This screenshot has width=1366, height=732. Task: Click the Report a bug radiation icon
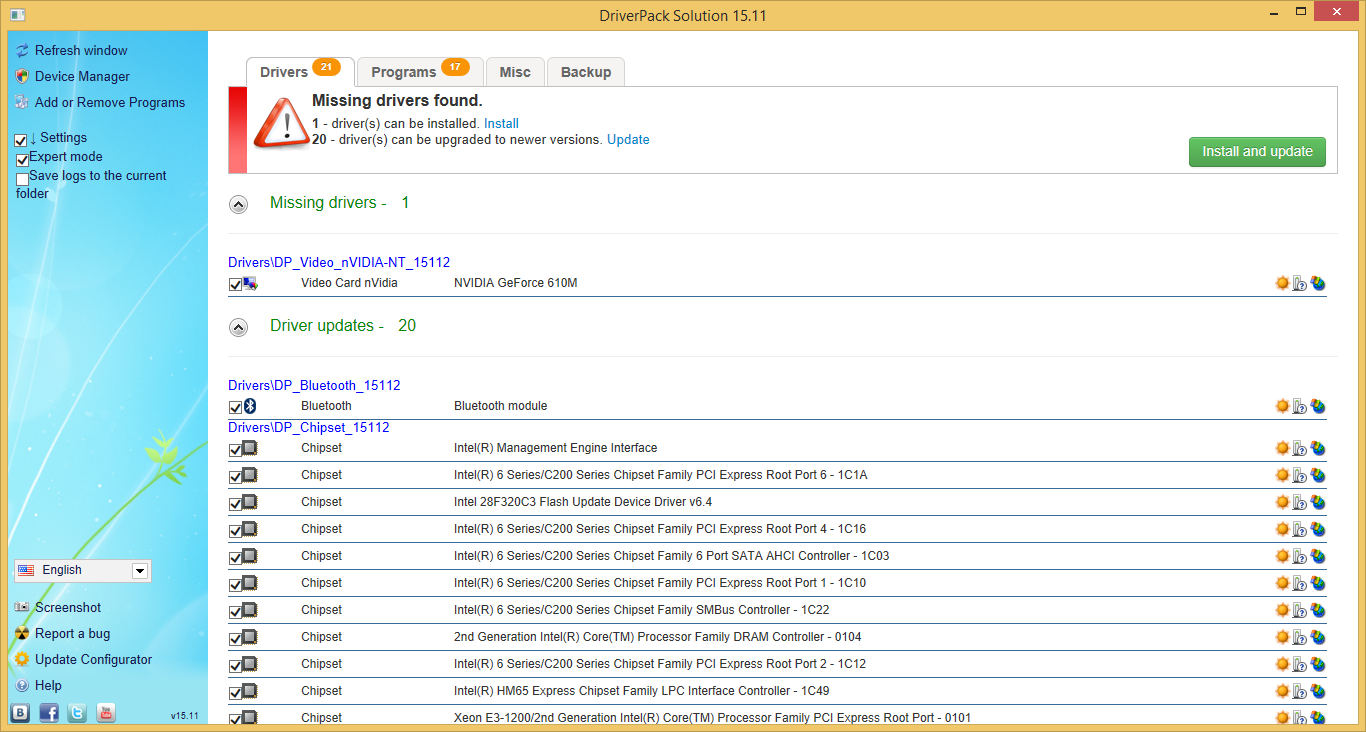click(x=22, y=633)
